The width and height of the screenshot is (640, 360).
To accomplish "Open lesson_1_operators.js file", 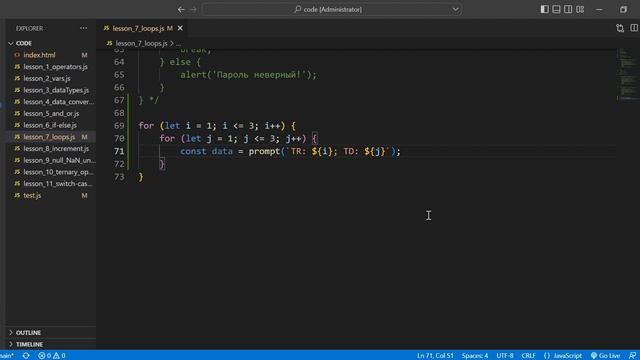I will (x=56, y=67).
